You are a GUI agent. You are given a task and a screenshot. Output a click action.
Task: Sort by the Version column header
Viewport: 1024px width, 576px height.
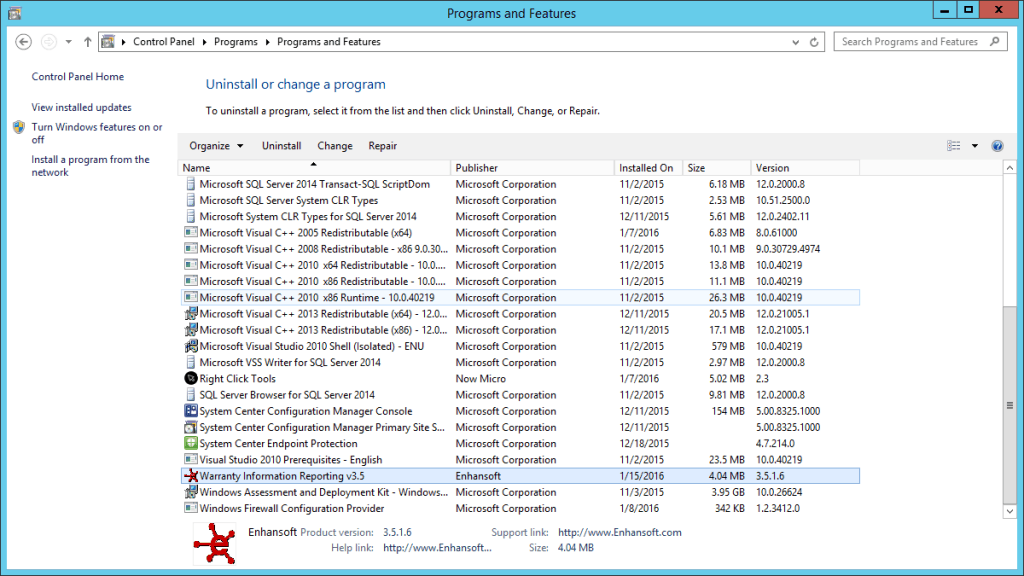click(805, 168)
